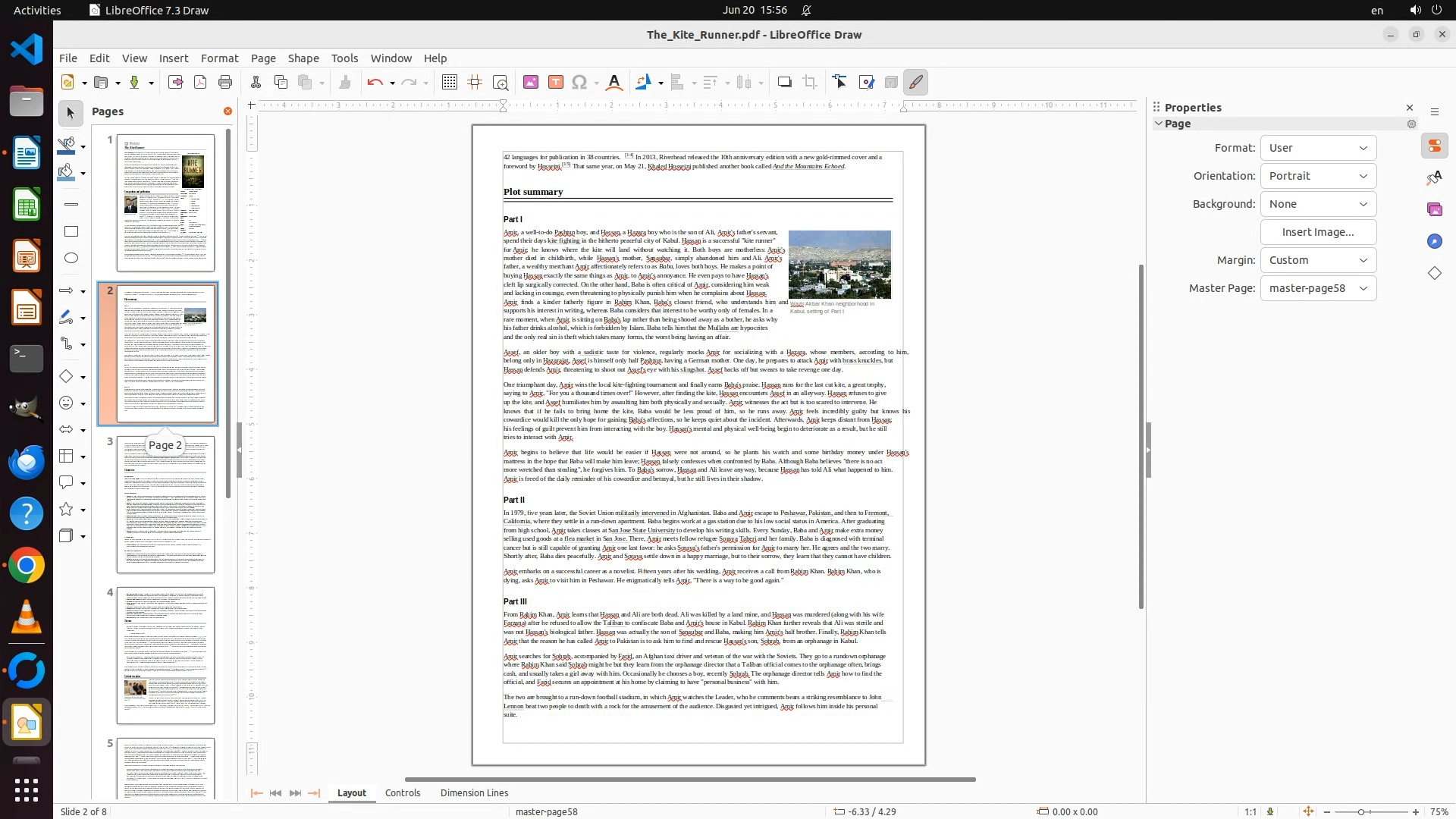The image size is (1456, 819).
Task: Toggle Show Draw Functions brush button
Action: (x=916, y=82)
